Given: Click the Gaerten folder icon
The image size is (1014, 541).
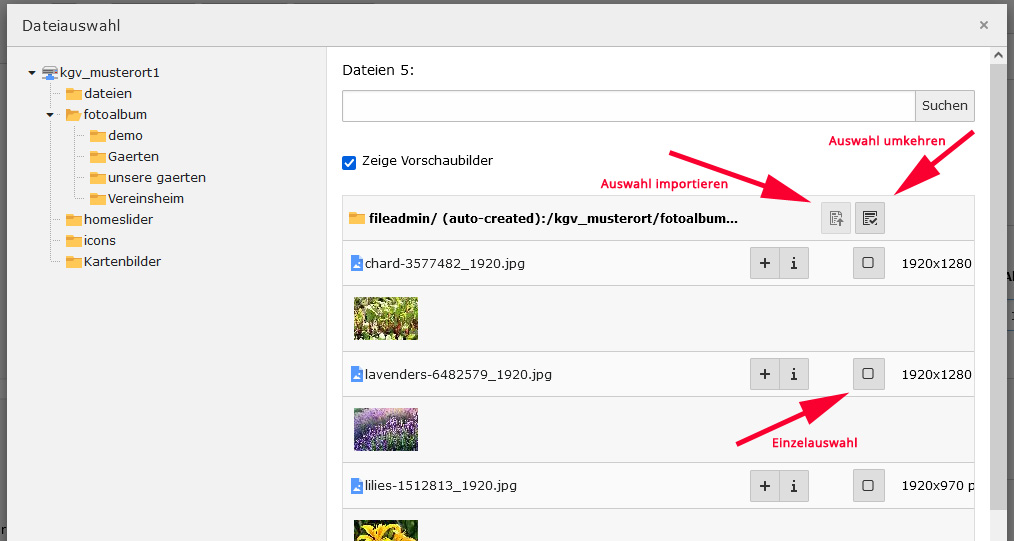Looking at the screenshot, I should coord(98,156).
